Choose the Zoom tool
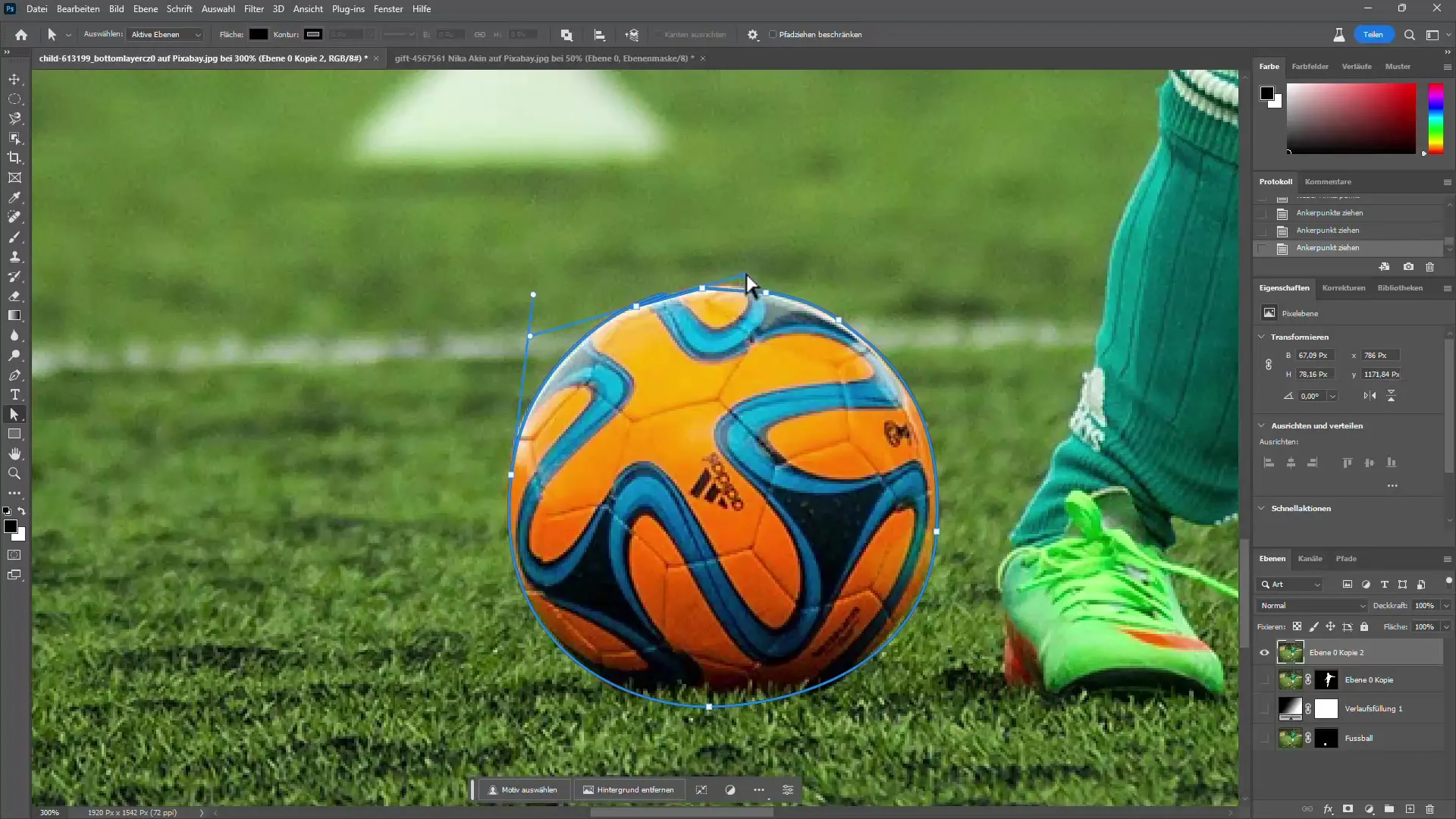 pyautogui.click(x=14, y=473)
